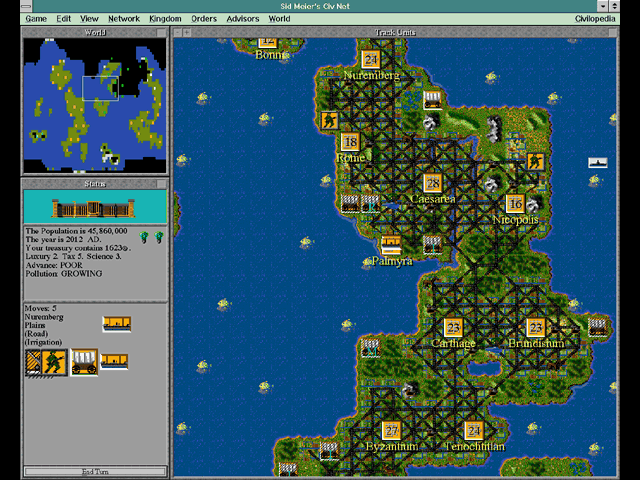640x480 pixels.
Task: Open the View menu
Action: [x=89, y=19]
